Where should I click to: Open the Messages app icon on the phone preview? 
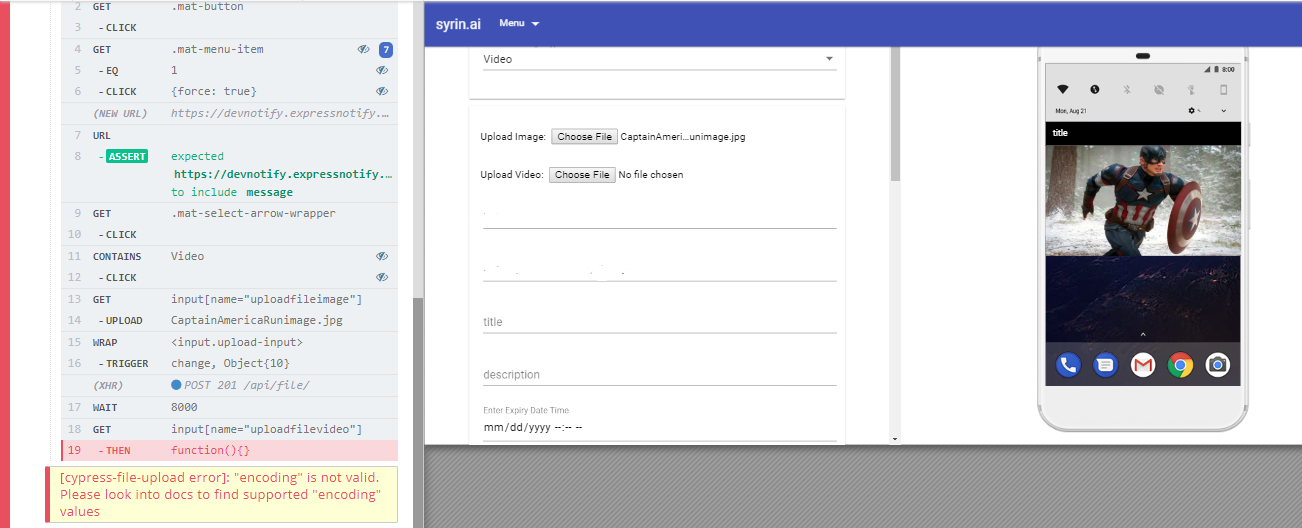click(1105, 365)
